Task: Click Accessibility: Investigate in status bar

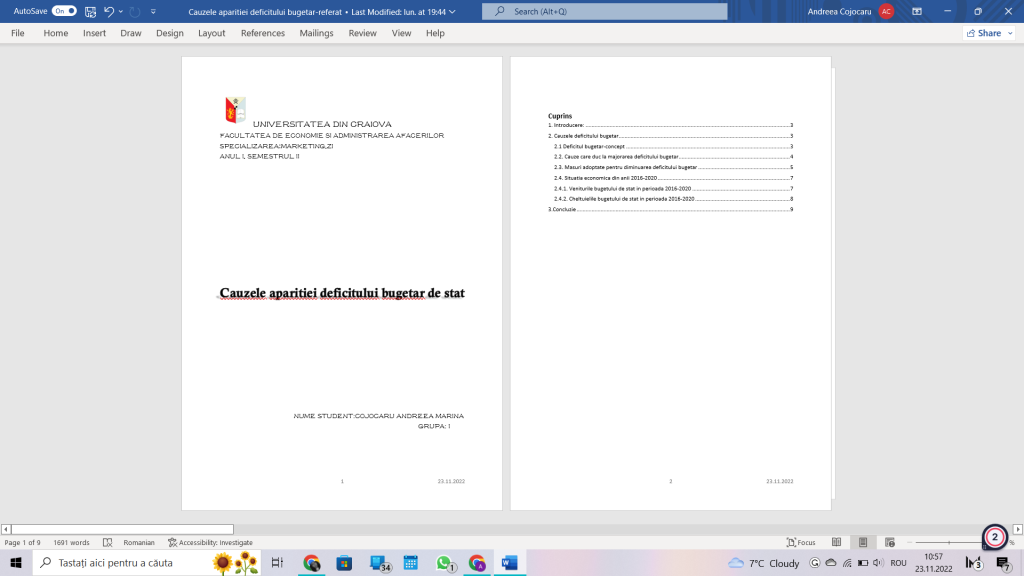Action: tap(210, 542)
